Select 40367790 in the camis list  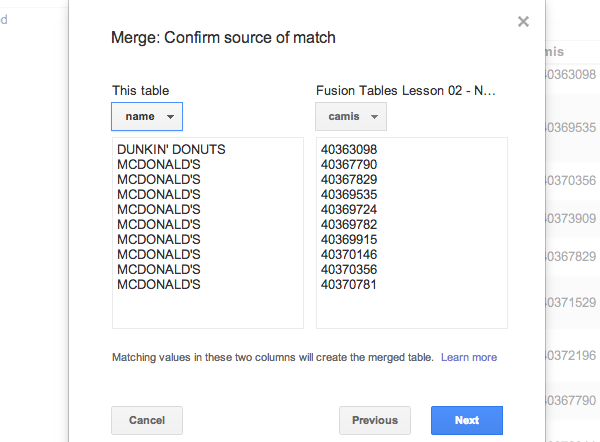349,164
